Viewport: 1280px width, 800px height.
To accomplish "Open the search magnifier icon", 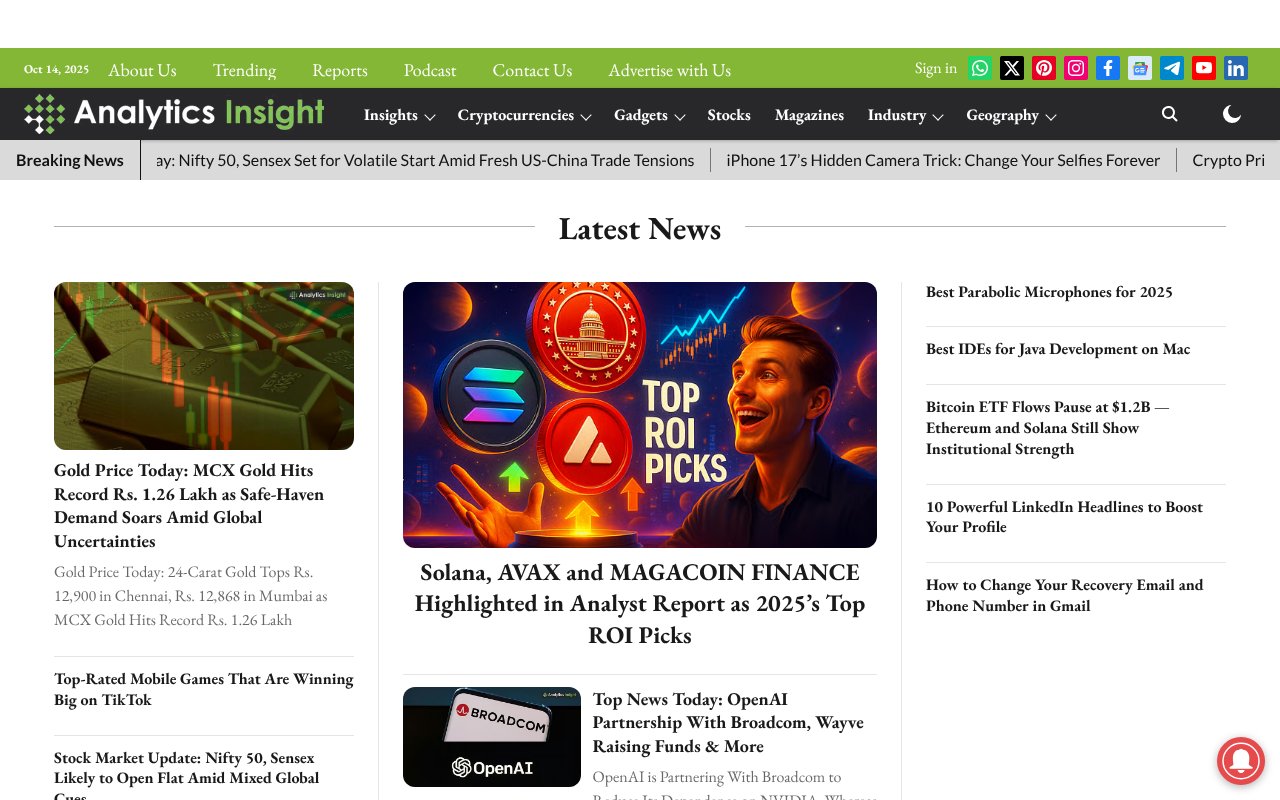I will pos(1169,114).
